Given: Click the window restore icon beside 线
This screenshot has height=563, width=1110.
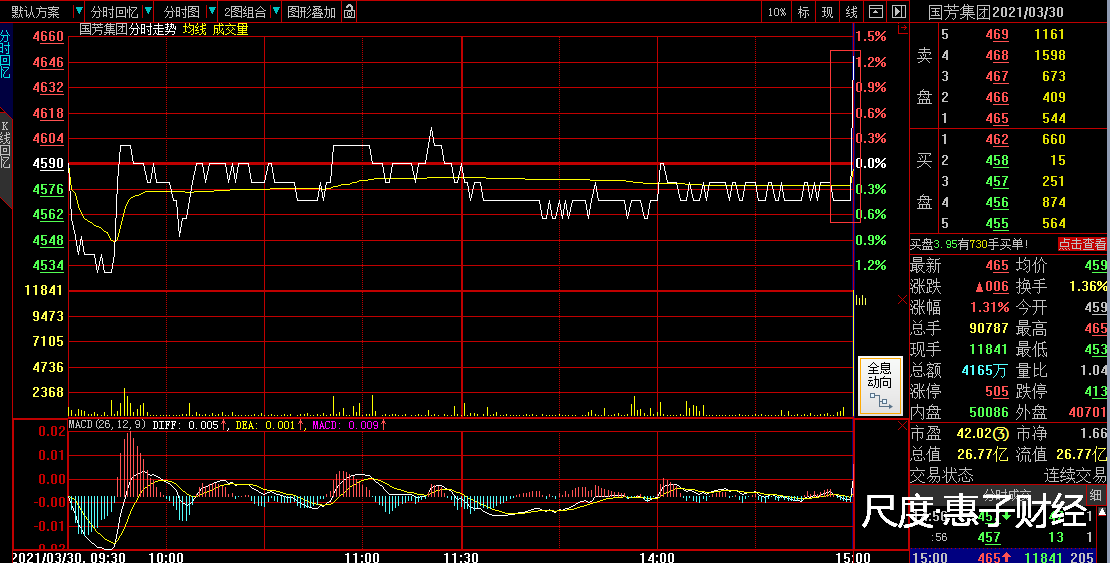Looking at the screenshot, I should pos(876,12).
